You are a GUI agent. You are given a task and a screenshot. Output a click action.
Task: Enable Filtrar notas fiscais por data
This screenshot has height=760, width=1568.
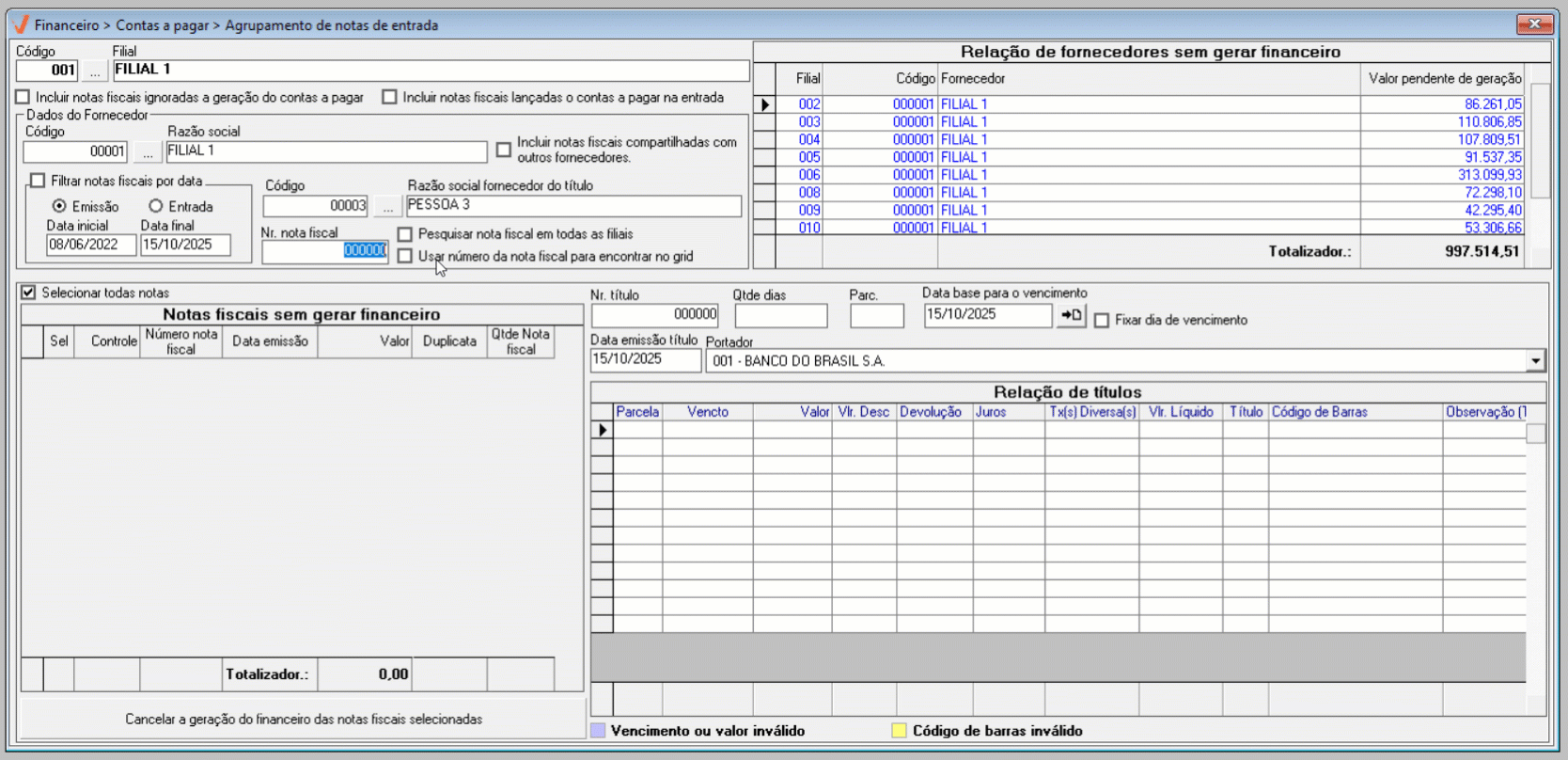click(x=39, y=181)
